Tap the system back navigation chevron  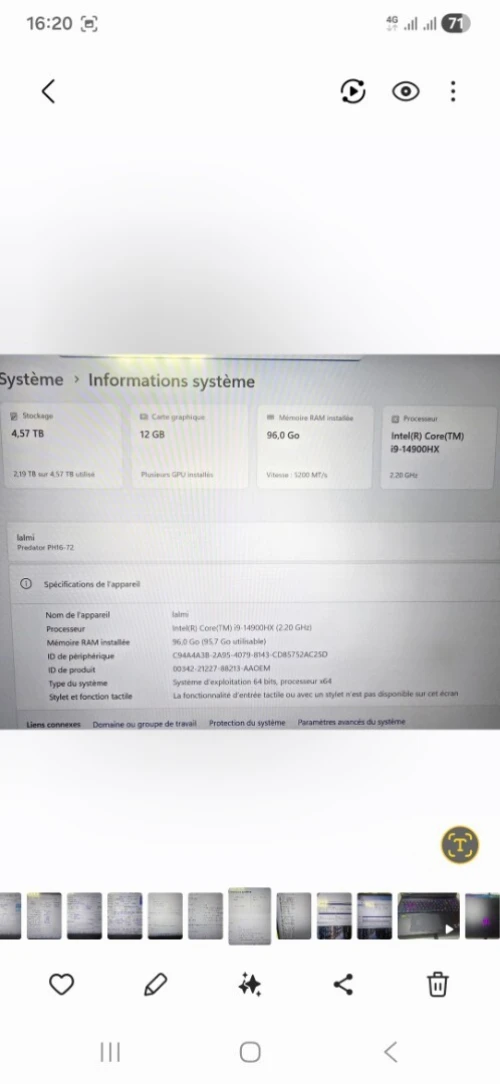[x=390, y=1052]
